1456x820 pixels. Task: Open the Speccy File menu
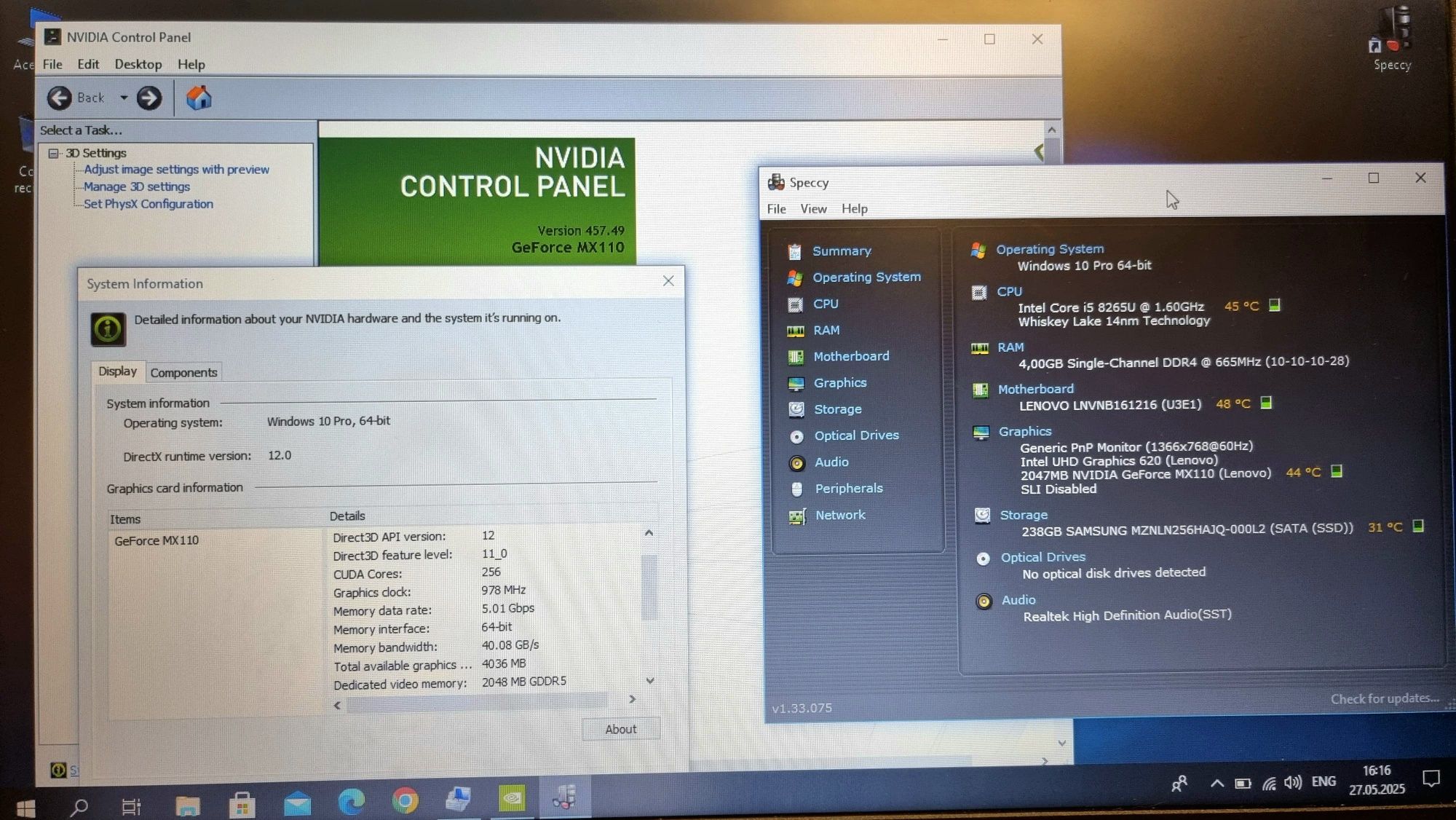[776, 209]
